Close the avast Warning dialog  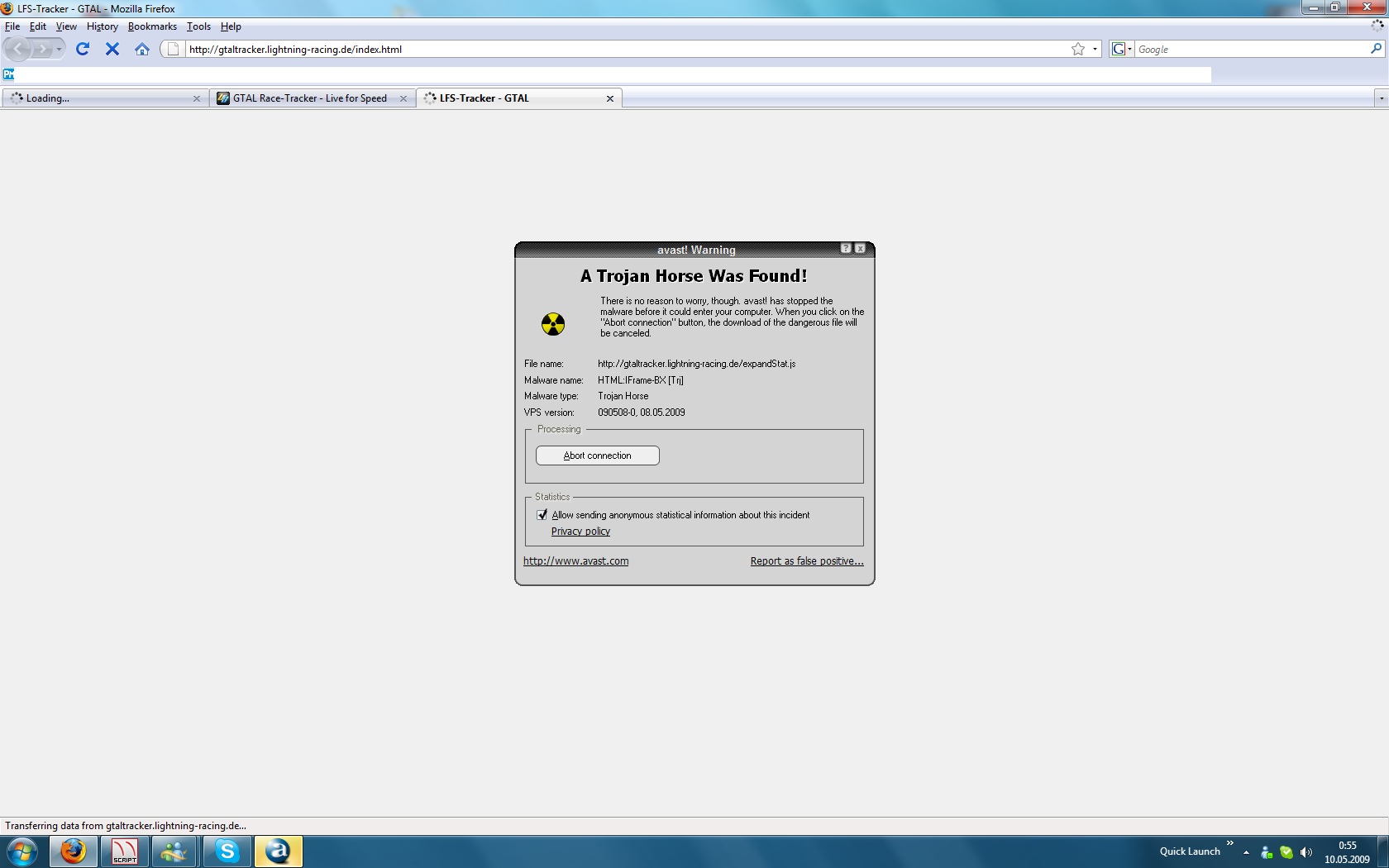tap(860, 248)
